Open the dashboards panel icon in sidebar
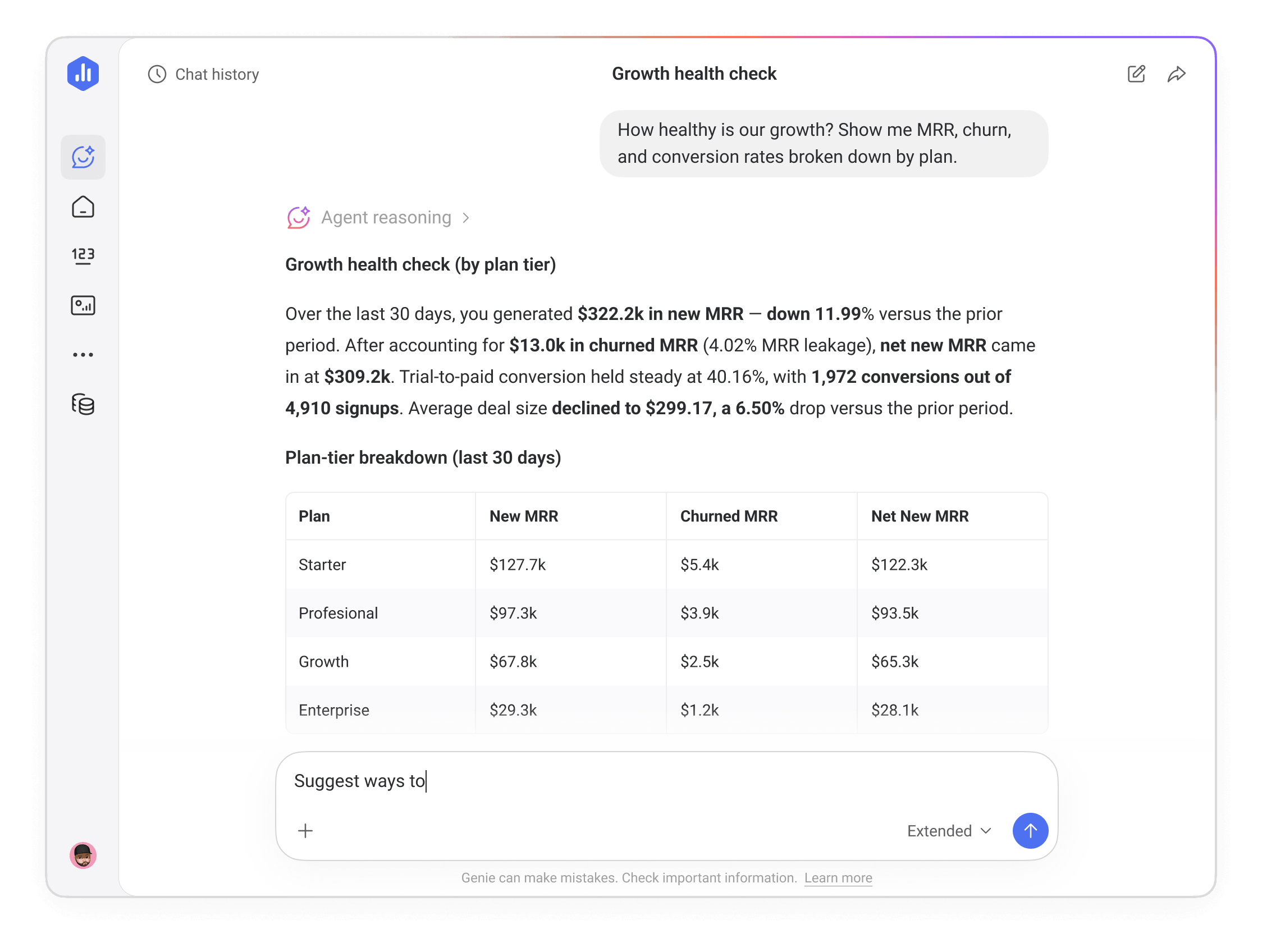The height and width of the screenshot is (952, 1262). tap(83, 305)
